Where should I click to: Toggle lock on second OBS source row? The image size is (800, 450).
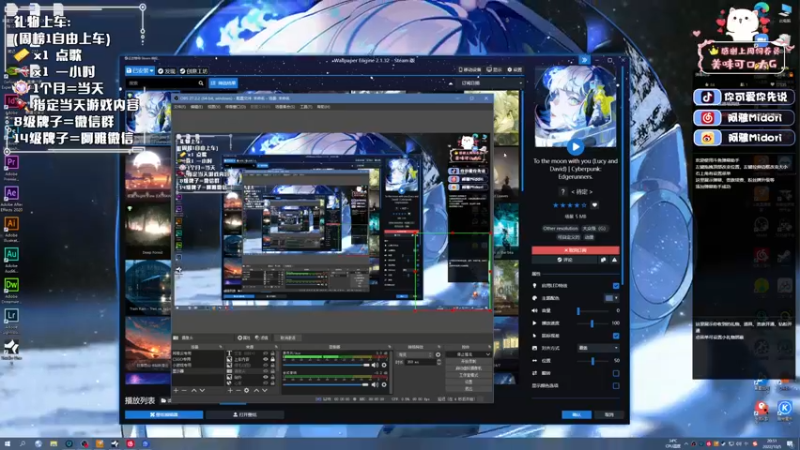point(272,359)
